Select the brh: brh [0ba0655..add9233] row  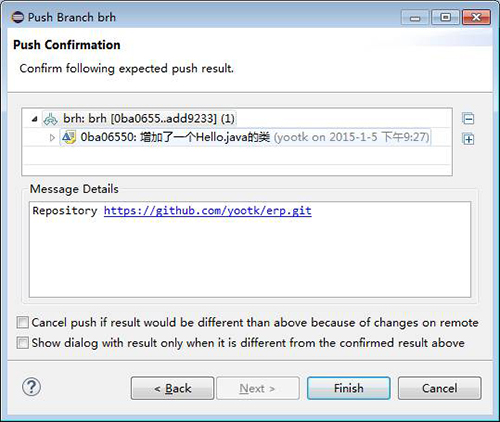click(x=139, y=119)
